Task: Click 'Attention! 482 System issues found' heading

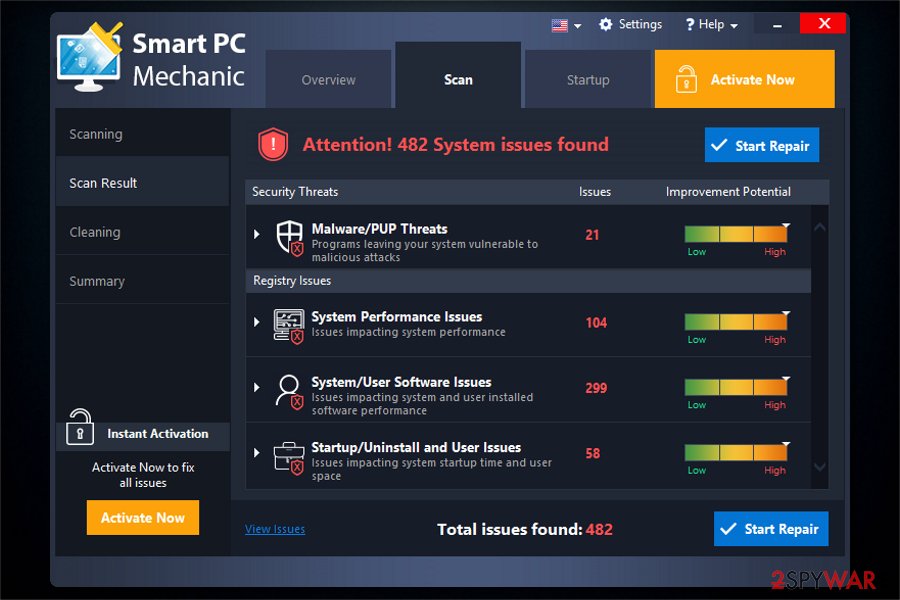Action: pos(455,144)
